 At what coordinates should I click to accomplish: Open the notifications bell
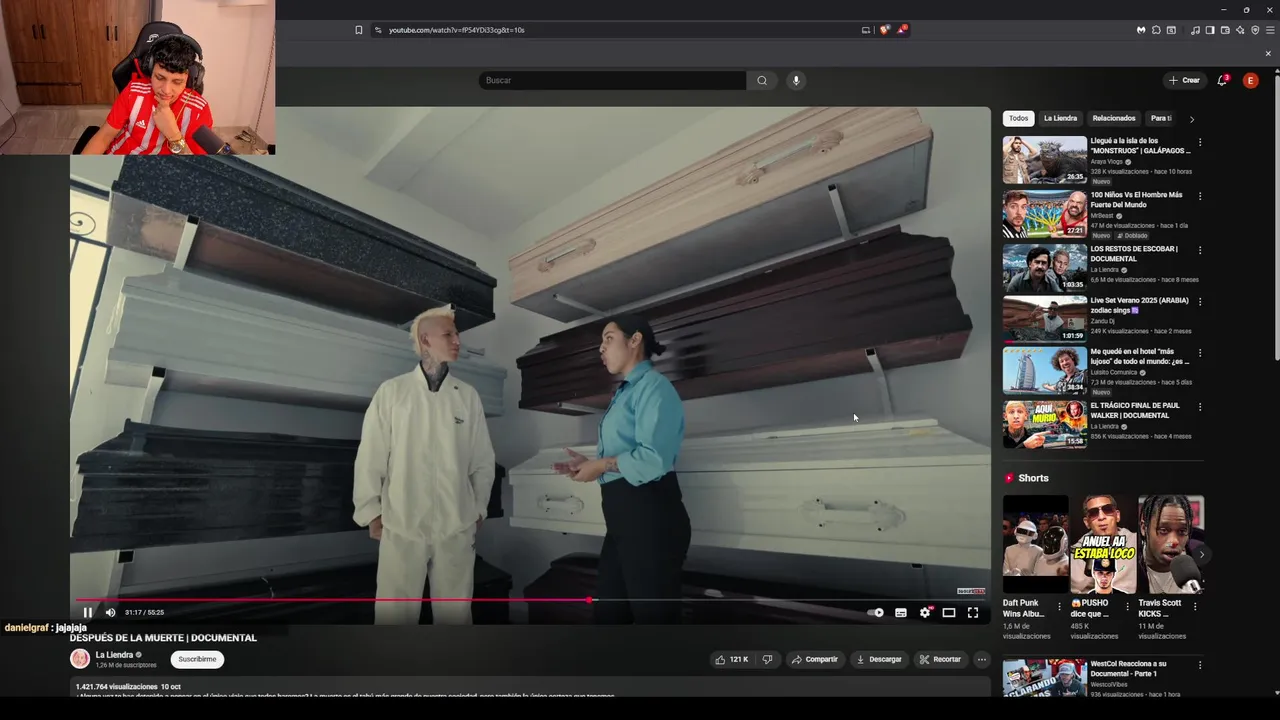(x=1222, y=80)
